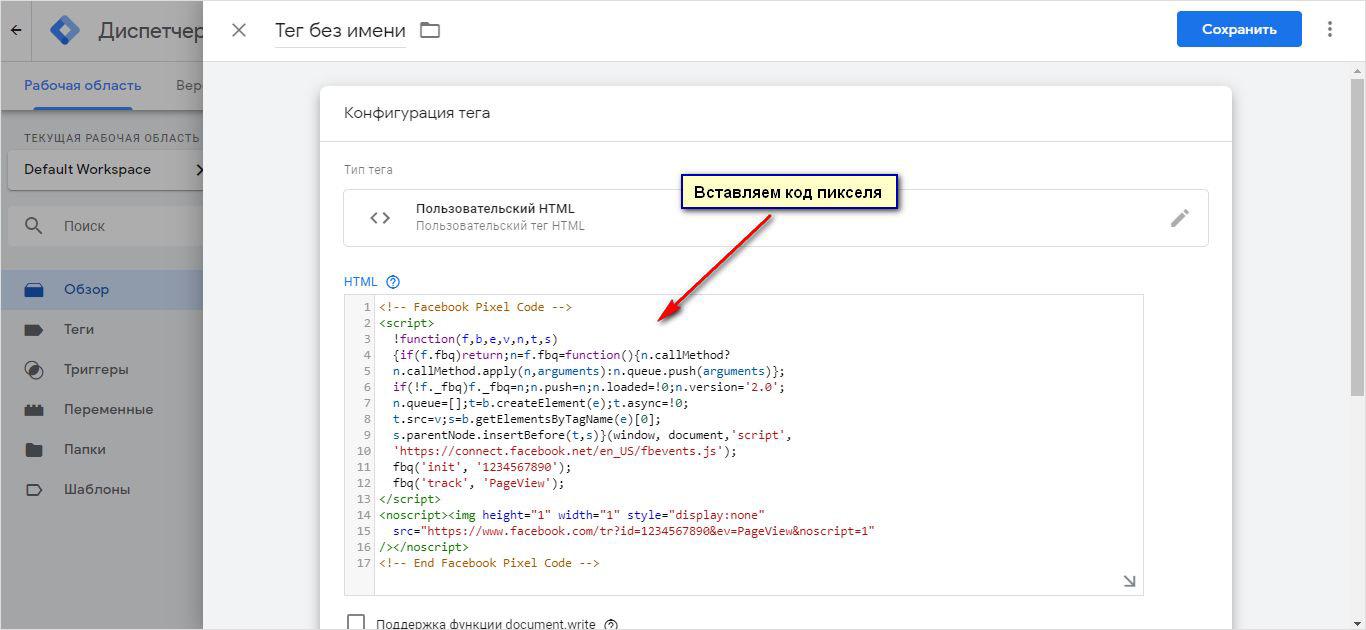Select Переменные in the sidebar
Viewport: 1366px width, 630px height.
(108, 409)
